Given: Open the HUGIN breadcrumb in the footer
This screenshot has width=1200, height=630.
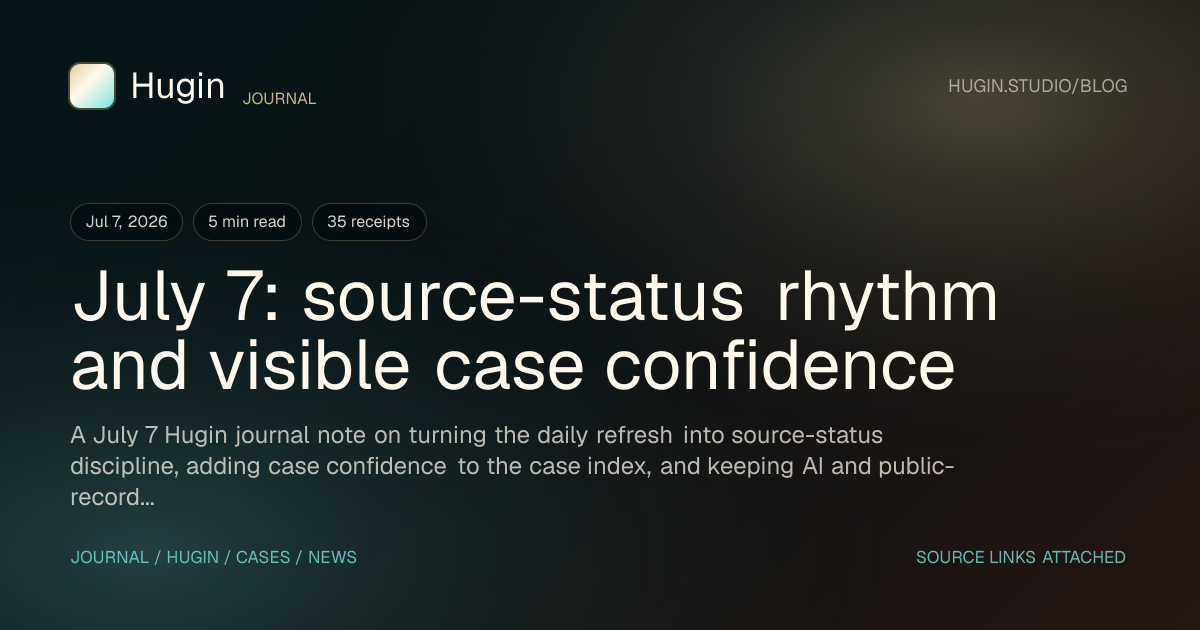Looking at the screenshot, I should pyautogui.click(x=192, y=557).
